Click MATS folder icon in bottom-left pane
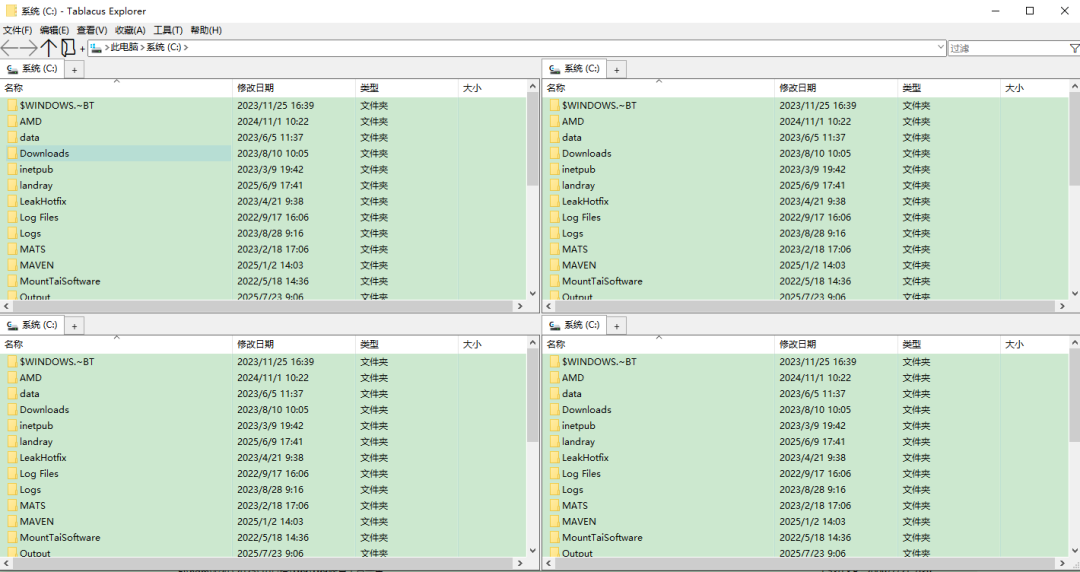Screen dimensions: 1080x572 12,505
